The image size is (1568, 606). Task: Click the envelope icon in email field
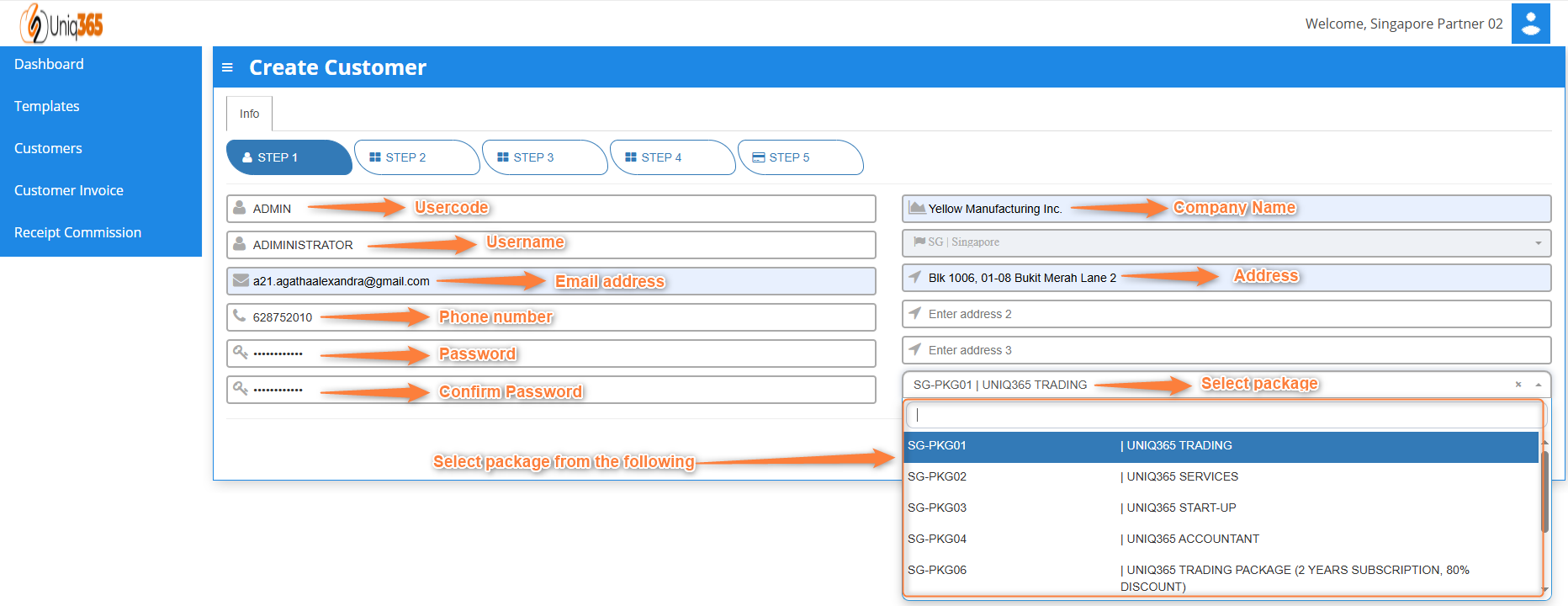click(241, 280)
